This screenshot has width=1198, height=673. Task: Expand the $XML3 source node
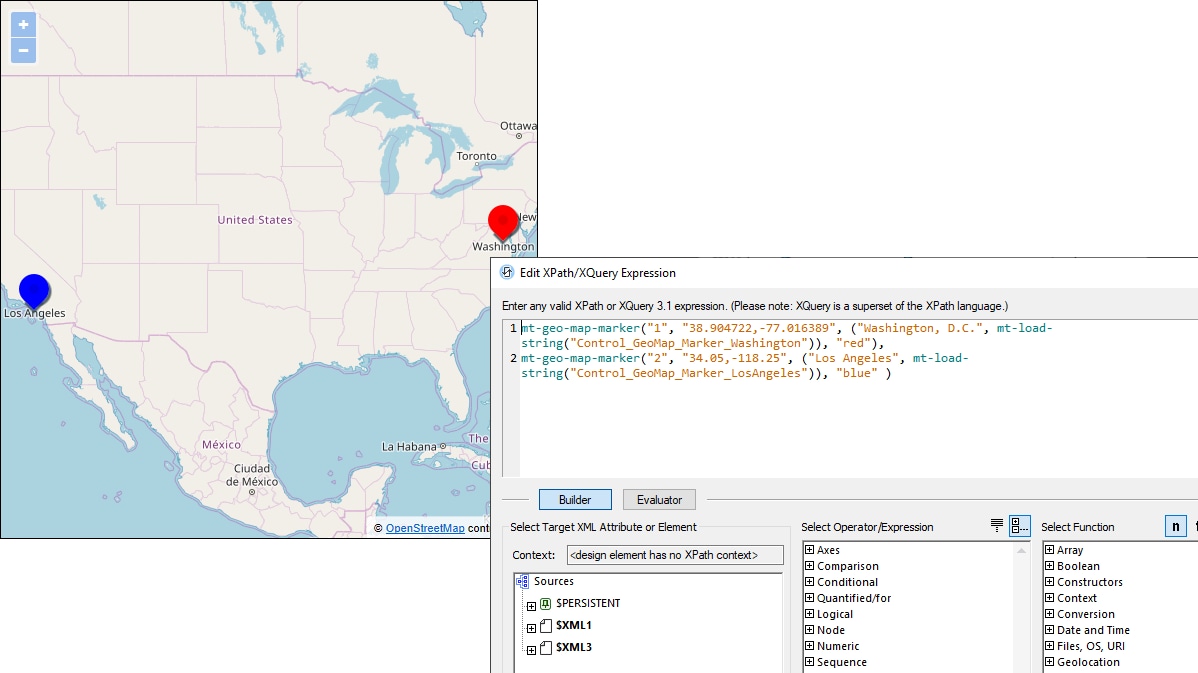point(531,649)
